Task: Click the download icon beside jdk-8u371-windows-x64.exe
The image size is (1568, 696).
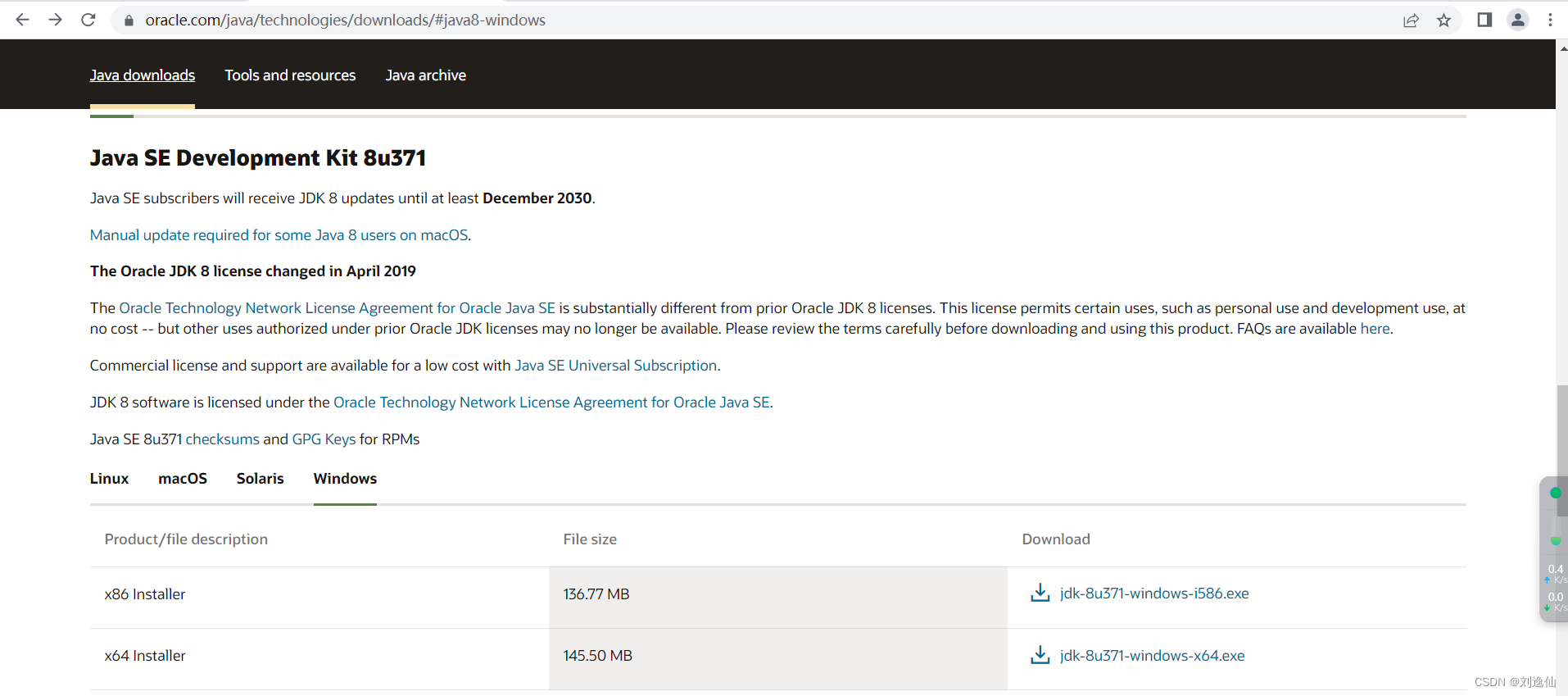Action: click(x=1040, y=655)
